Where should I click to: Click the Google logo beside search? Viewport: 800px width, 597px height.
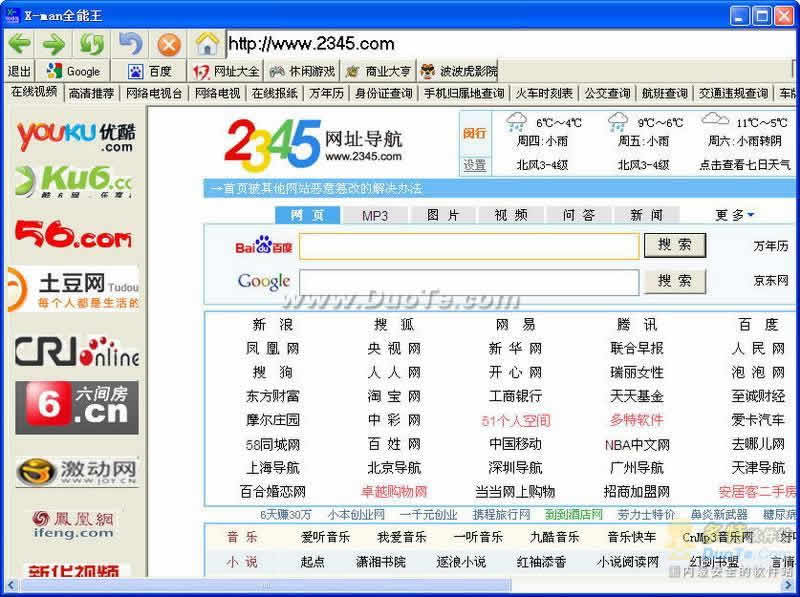[x=264, y=281]
